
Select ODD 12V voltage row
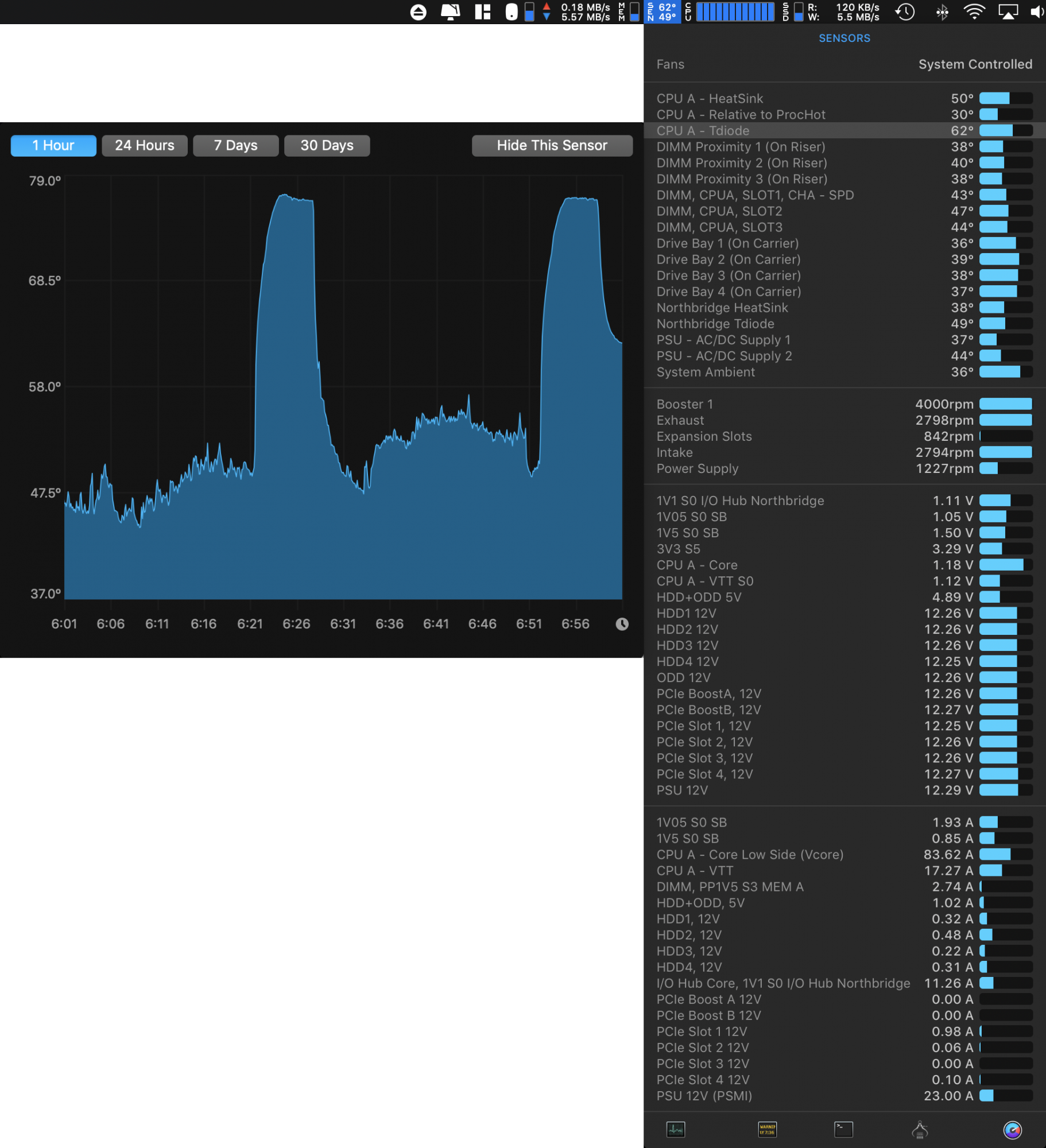click(x=844, y=677)
